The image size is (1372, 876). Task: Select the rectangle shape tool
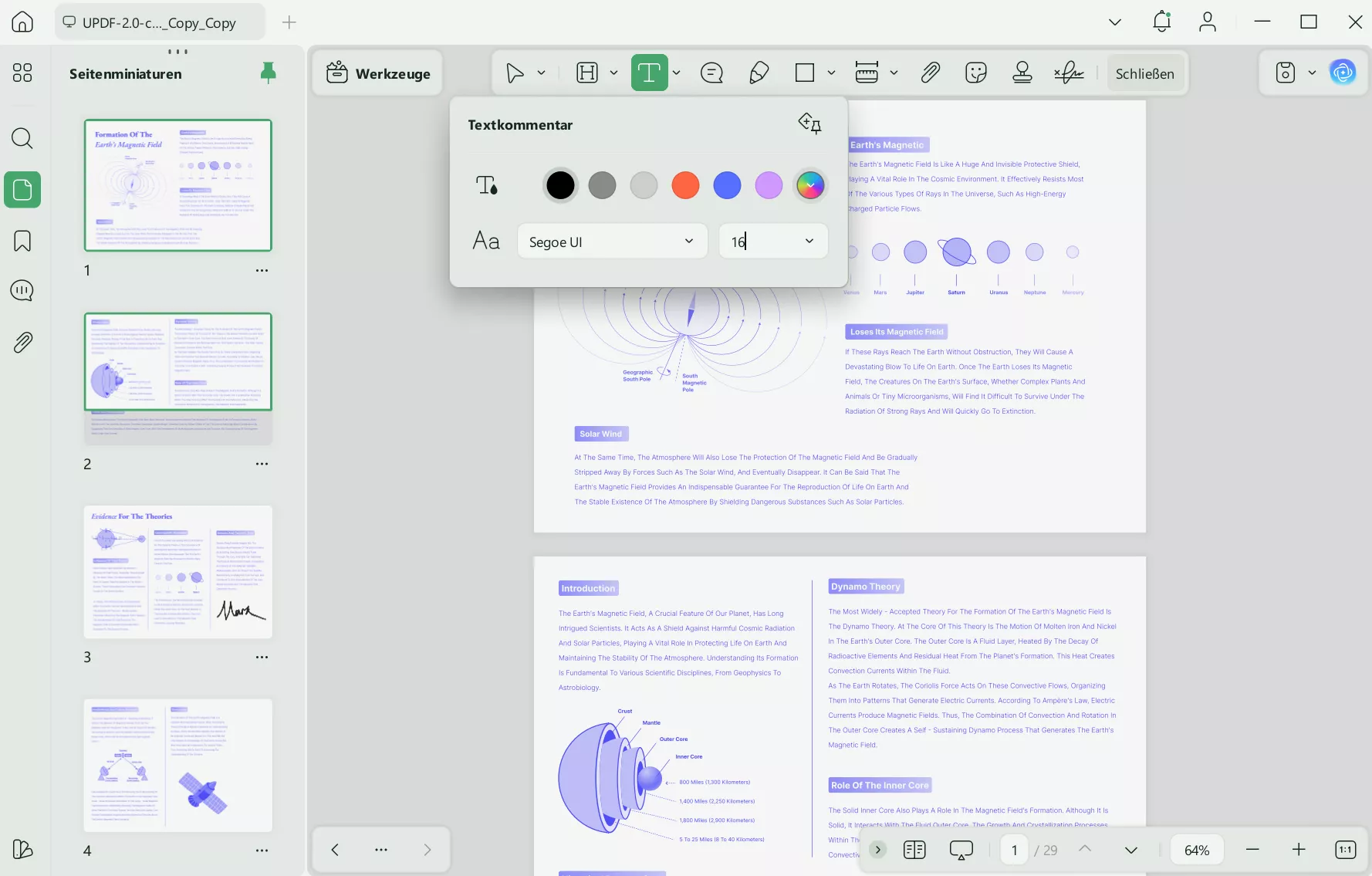coord(805,73)
